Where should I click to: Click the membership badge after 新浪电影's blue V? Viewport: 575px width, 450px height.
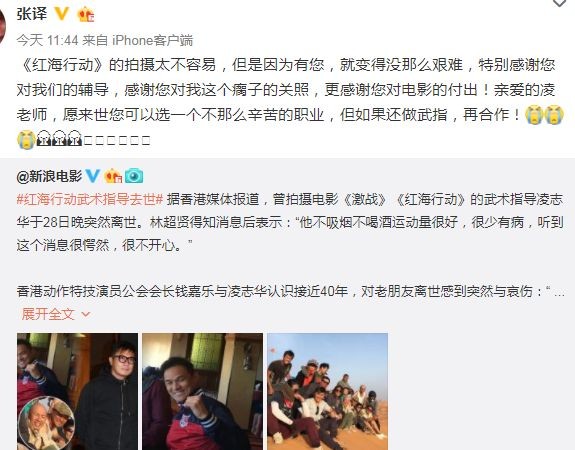113,176
